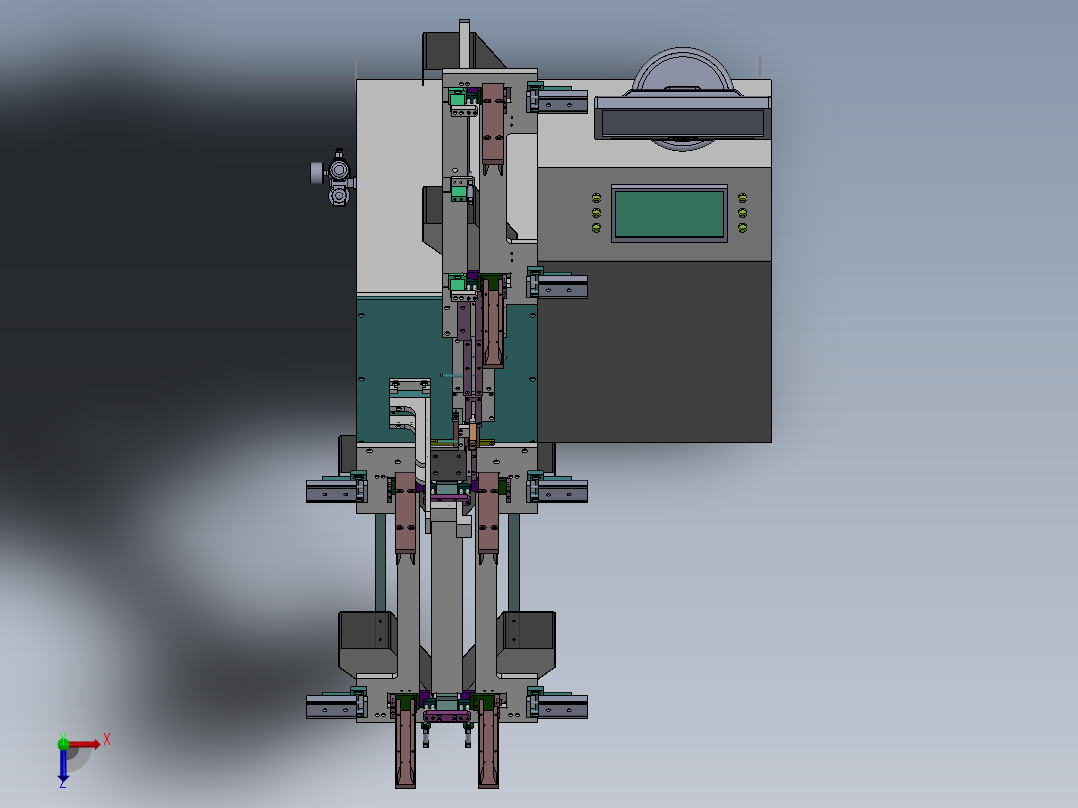Viewport: 1078px width, 808px height.
Task: Select the green display screen on the machine
Action: [669, 214]
